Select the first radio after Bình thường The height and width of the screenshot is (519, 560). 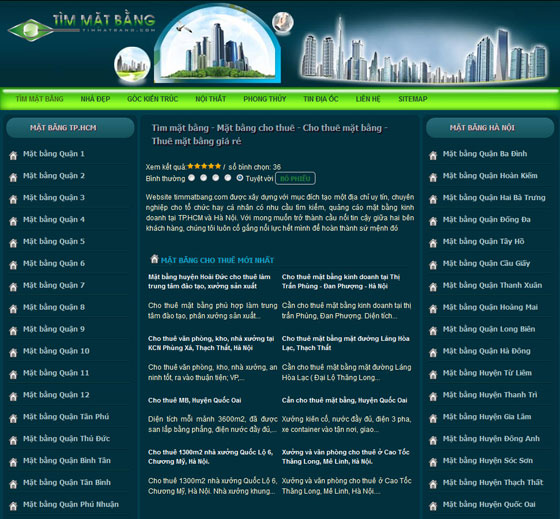(192, 178)
